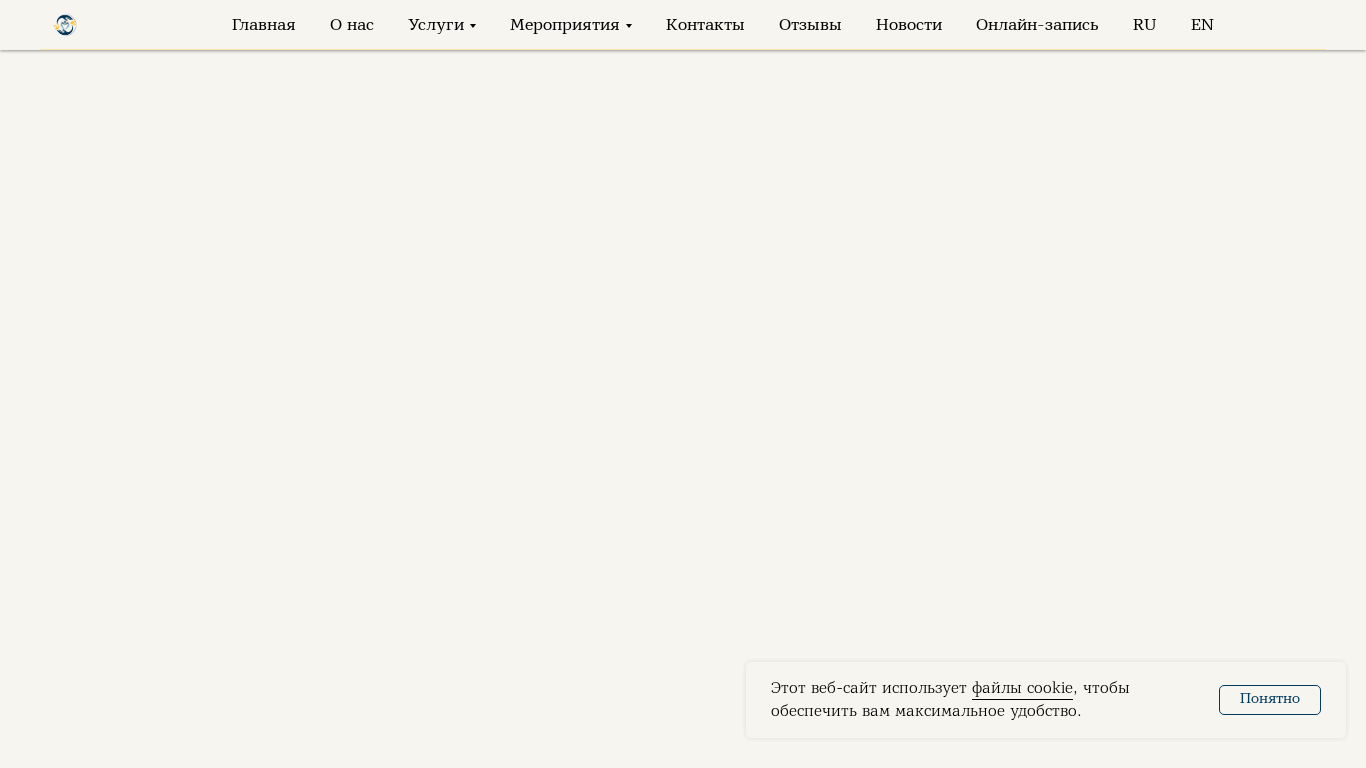The image size is (1366, 768).
Task: Switch site language to EN
Action: click(1202, 25)
